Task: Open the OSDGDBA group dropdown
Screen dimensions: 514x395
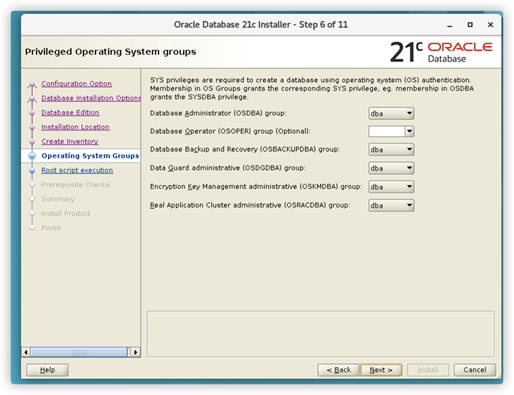Action: (391, 168)
